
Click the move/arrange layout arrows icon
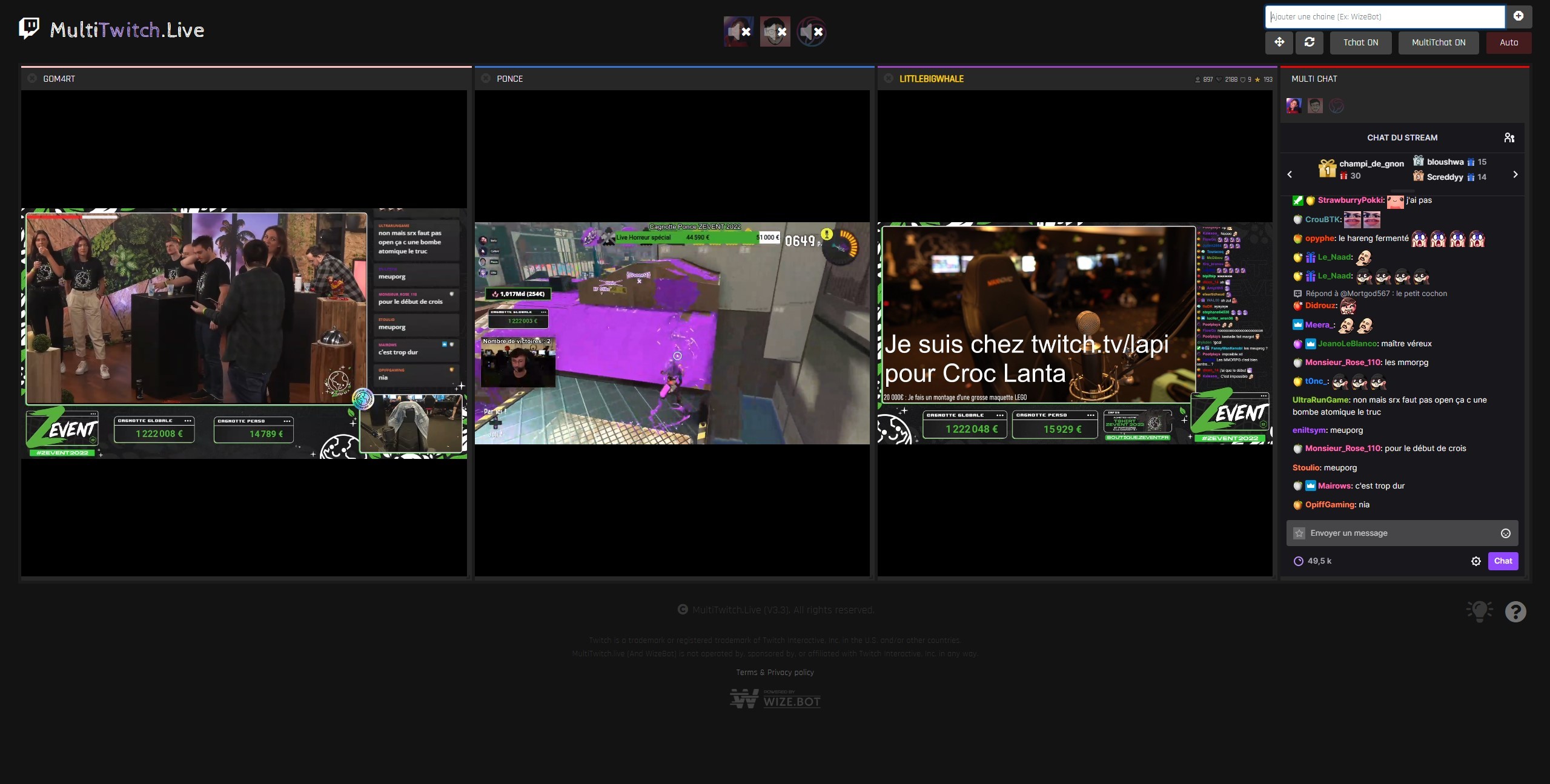click(1279, 42)
